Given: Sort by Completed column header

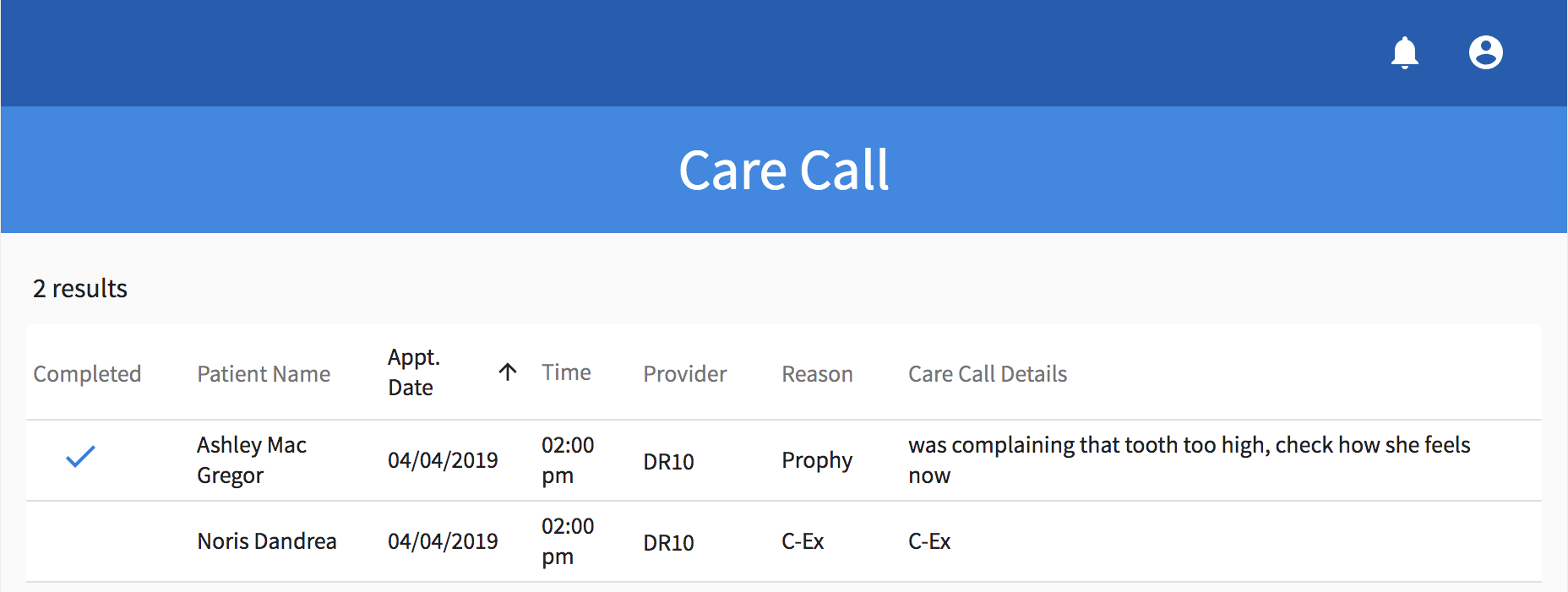Looking at the screenshot, I should 87,374.
